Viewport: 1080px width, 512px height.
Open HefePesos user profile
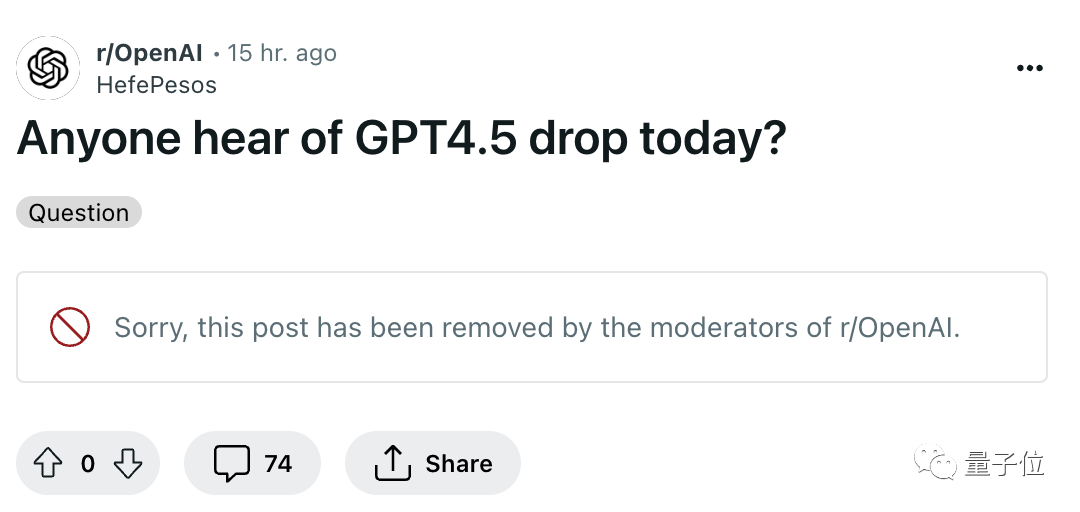(x=156, y=85)
